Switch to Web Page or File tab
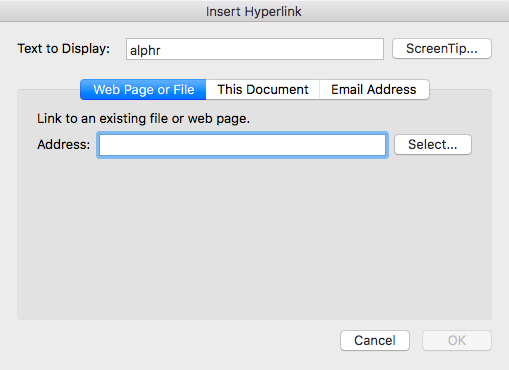 (143, 90)
